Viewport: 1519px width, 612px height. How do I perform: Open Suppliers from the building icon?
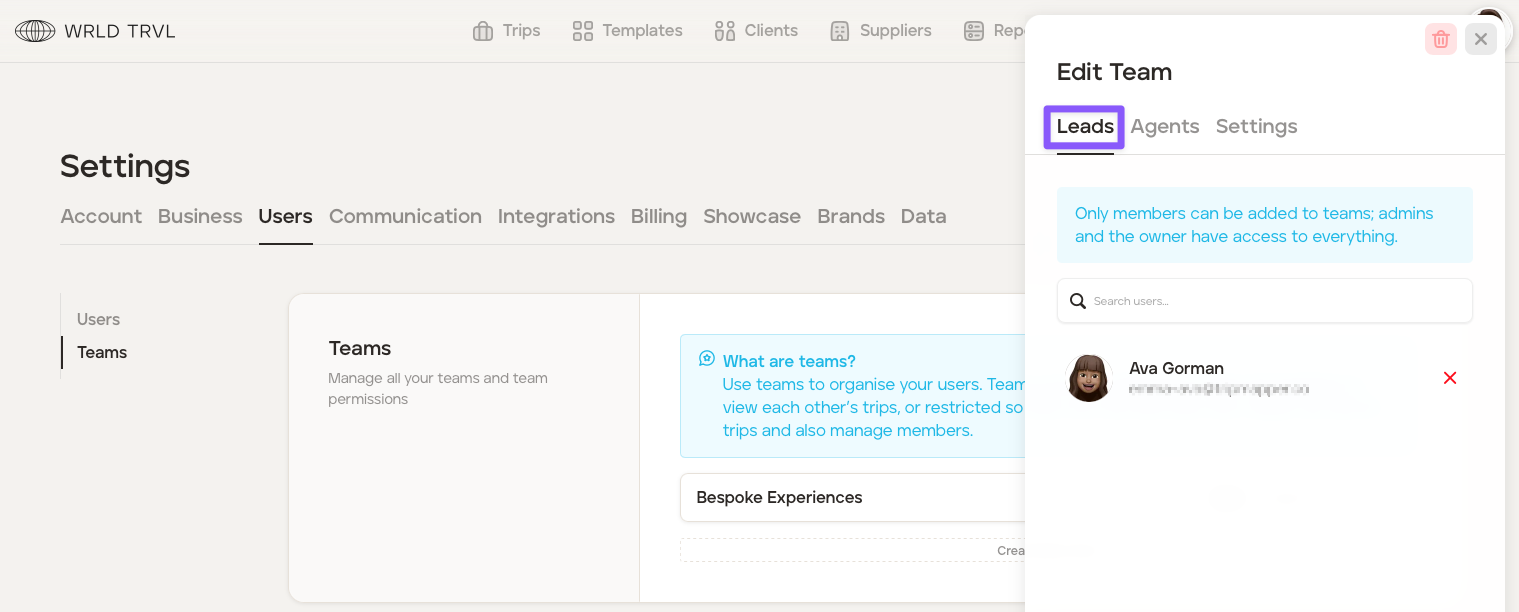(x=840, y=31)
